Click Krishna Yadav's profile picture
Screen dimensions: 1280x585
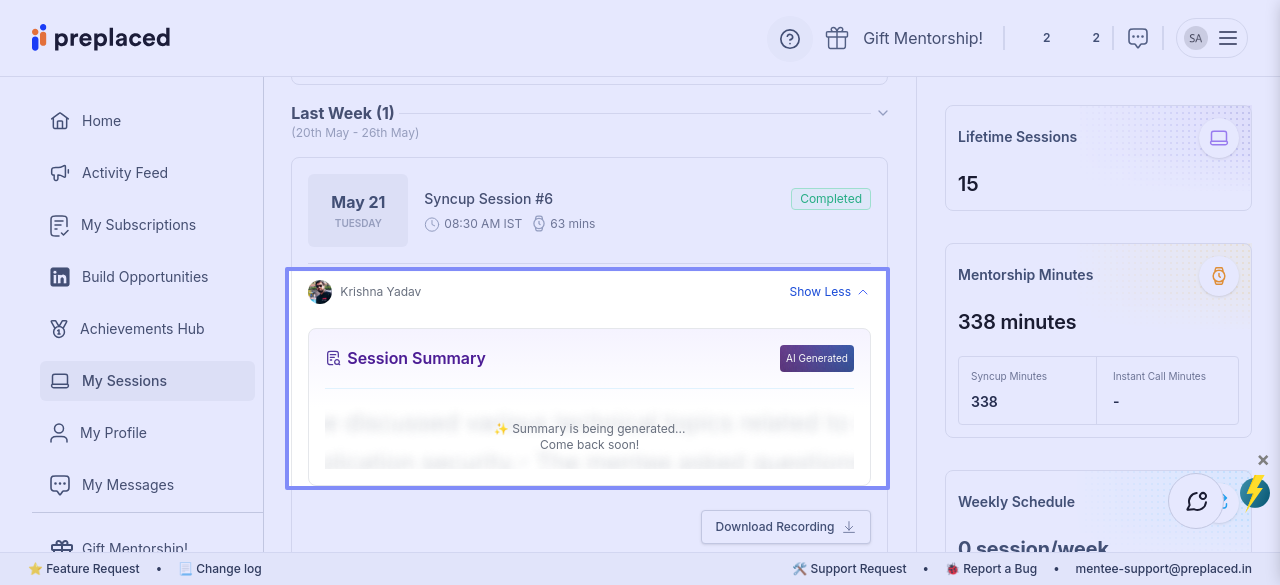[x=320, y=292]
